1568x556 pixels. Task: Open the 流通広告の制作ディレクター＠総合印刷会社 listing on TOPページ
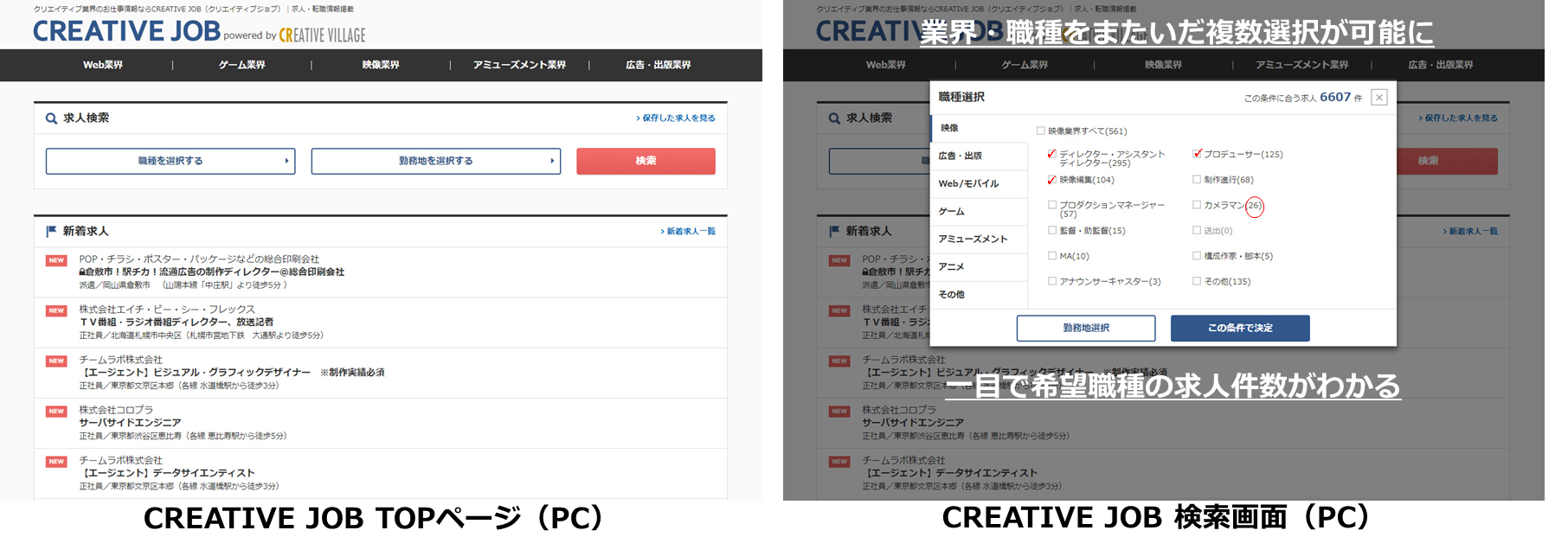tap(212, 272)
